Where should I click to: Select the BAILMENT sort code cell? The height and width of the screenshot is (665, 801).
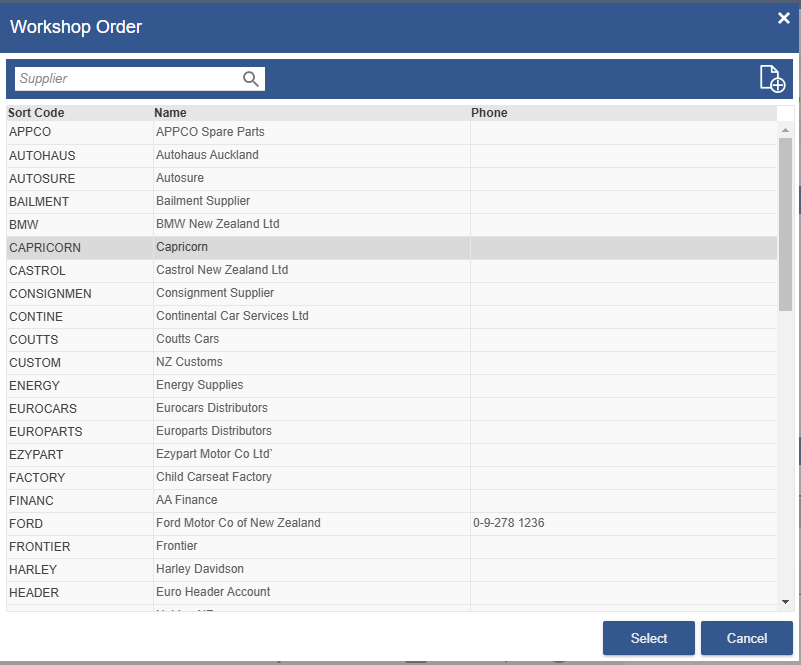coord(80,201)
